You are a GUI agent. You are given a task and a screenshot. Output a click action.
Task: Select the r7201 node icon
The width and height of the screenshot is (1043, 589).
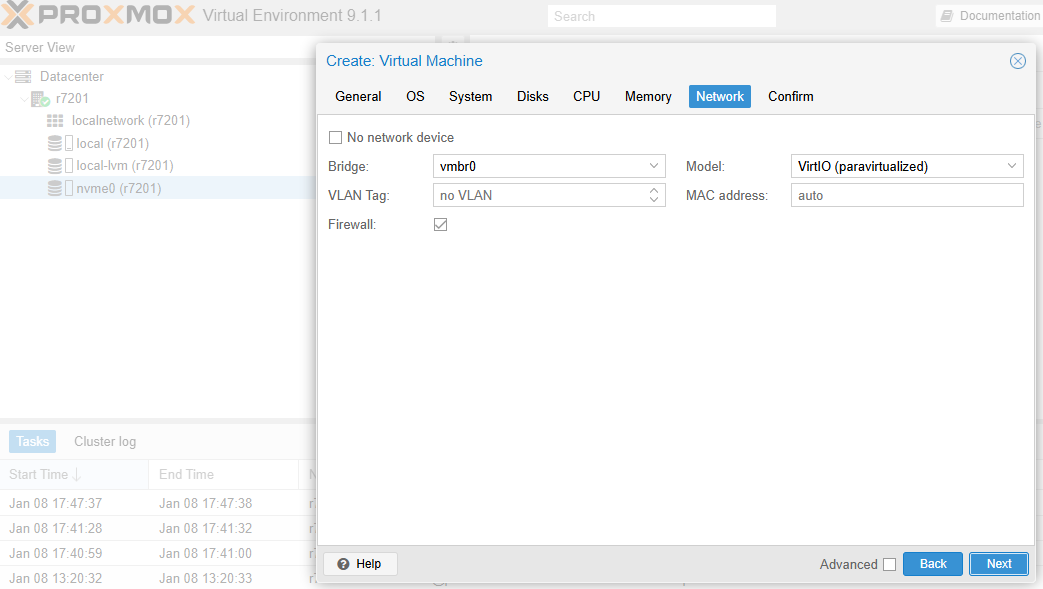pos(40,99)
